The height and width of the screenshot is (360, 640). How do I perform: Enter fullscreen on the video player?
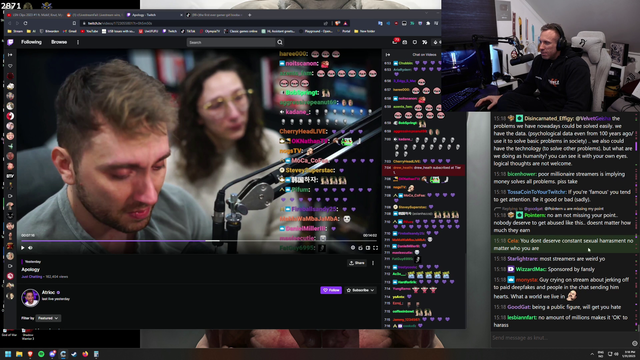pyautogui.click(x=375, y=247)
